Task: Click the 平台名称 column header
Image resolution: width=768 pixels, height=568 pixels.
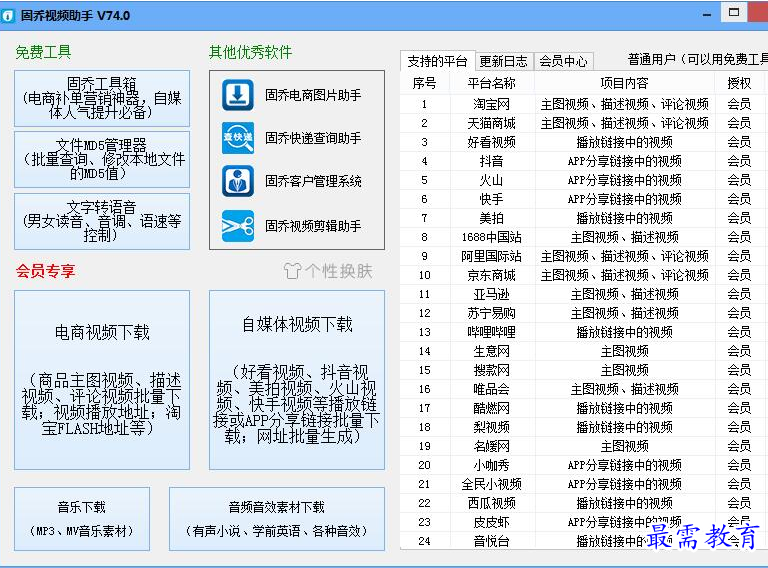Action: click(x=492, y=83)
